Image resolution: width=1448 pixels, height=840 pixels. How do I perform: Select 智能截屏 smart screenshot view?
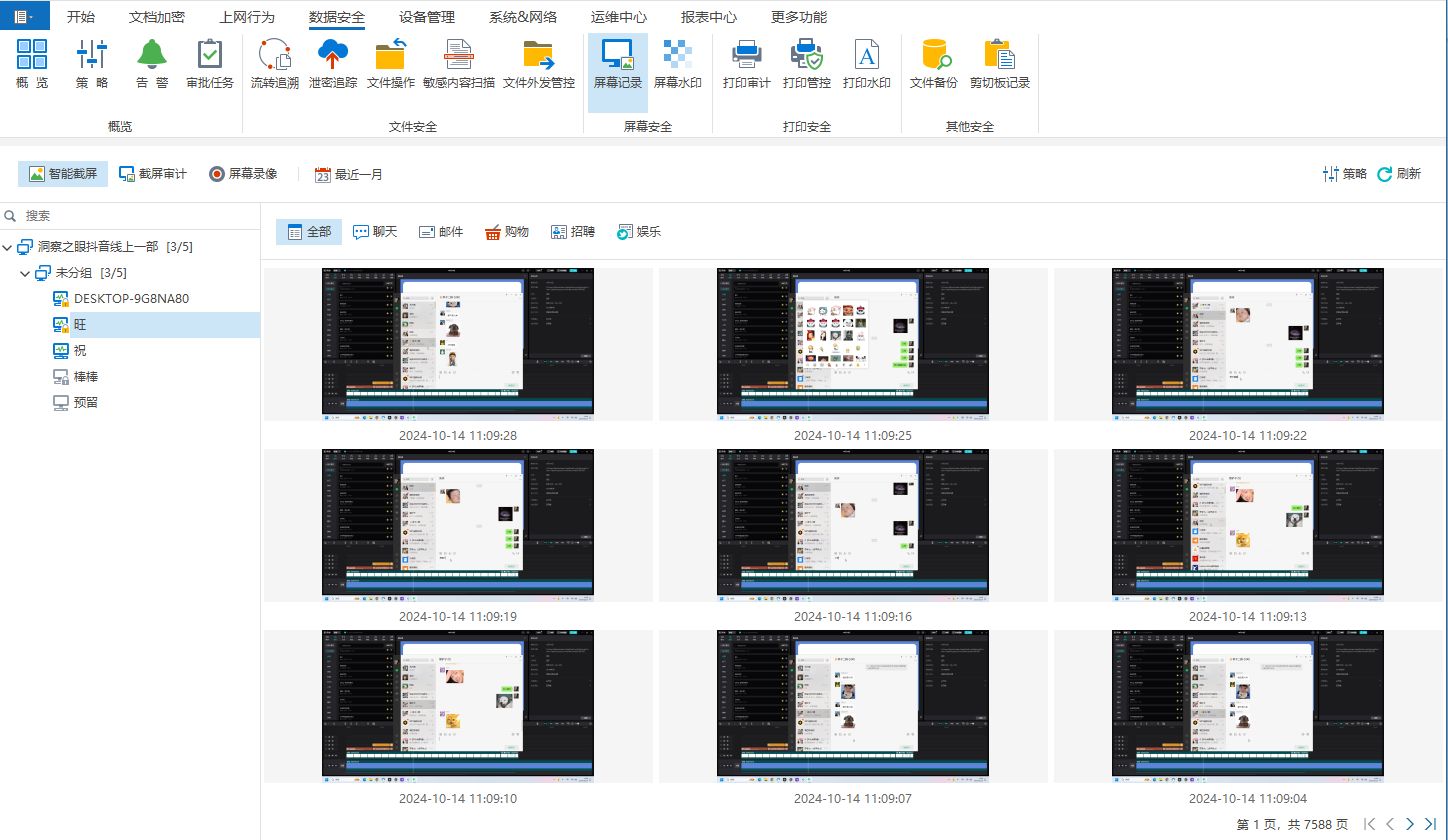click(x=63, y=174)
